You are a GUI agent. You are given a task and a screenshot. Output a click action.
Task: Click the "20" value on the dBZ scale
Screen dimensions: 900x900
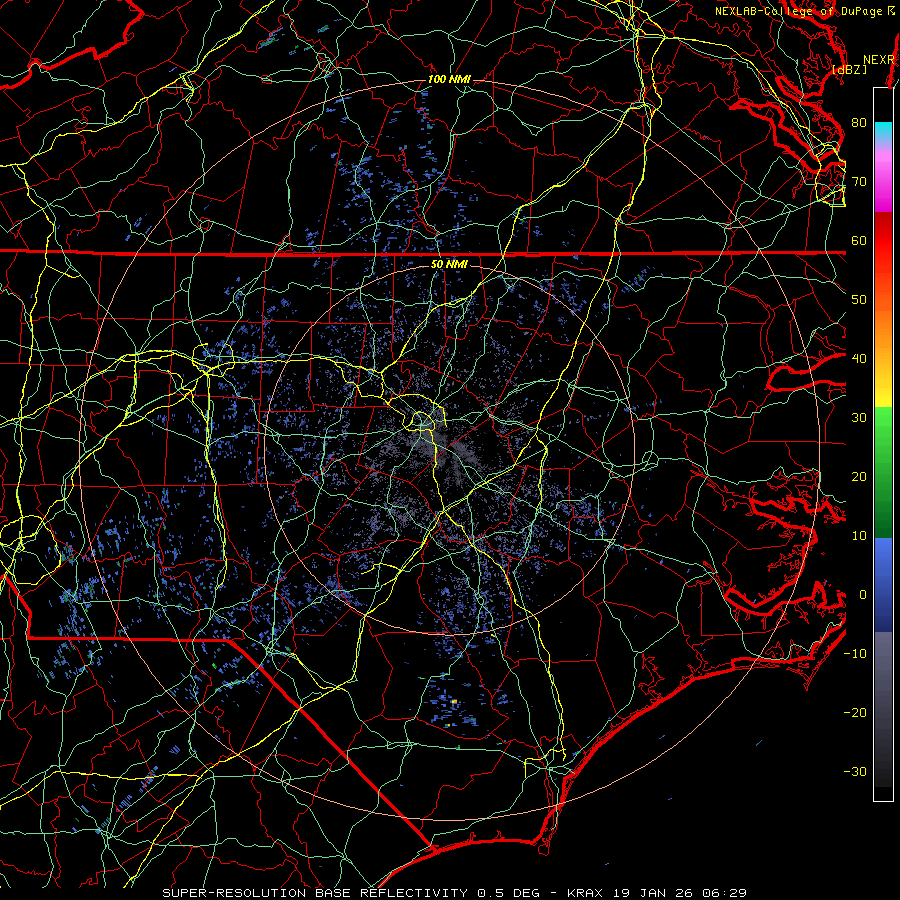(x=859, y=477)
